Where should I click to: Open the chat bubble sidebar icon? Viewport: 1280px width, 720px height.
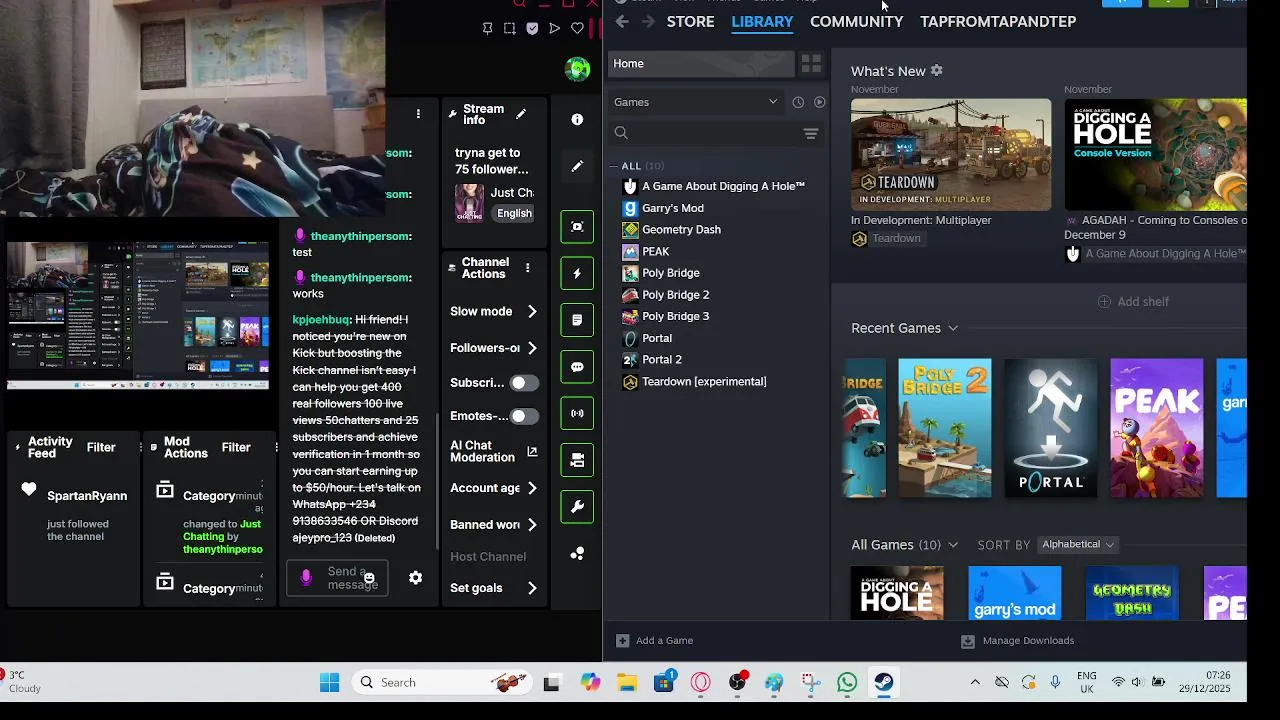click(577, 367)
